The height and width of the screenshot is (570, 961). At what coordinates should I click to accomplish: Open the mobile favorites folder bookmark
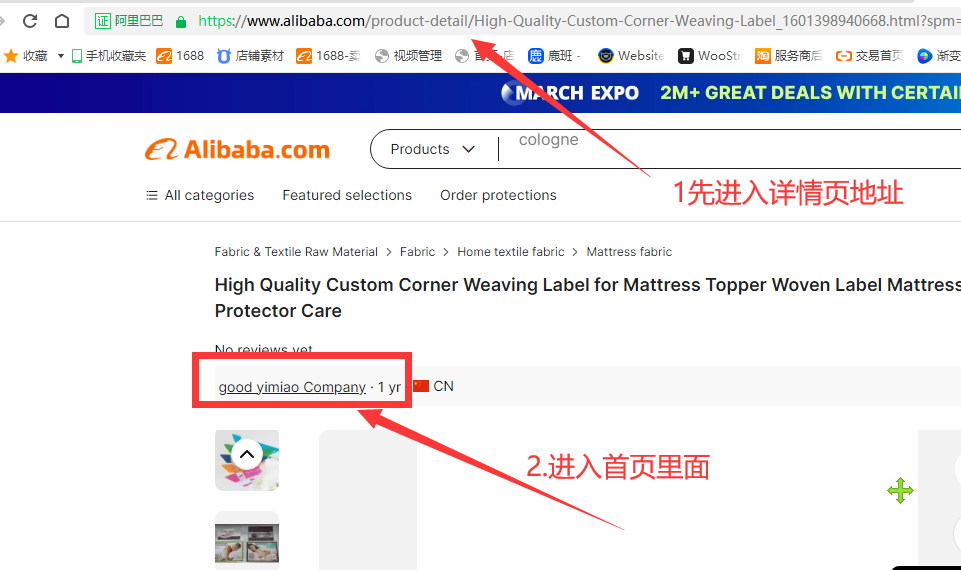tap(108, 56)
